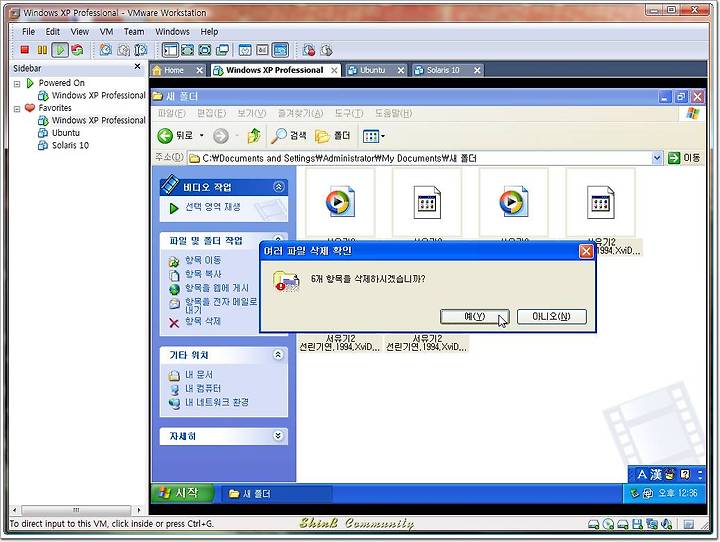Open the 보기(V) menu in Explorer

251,113
